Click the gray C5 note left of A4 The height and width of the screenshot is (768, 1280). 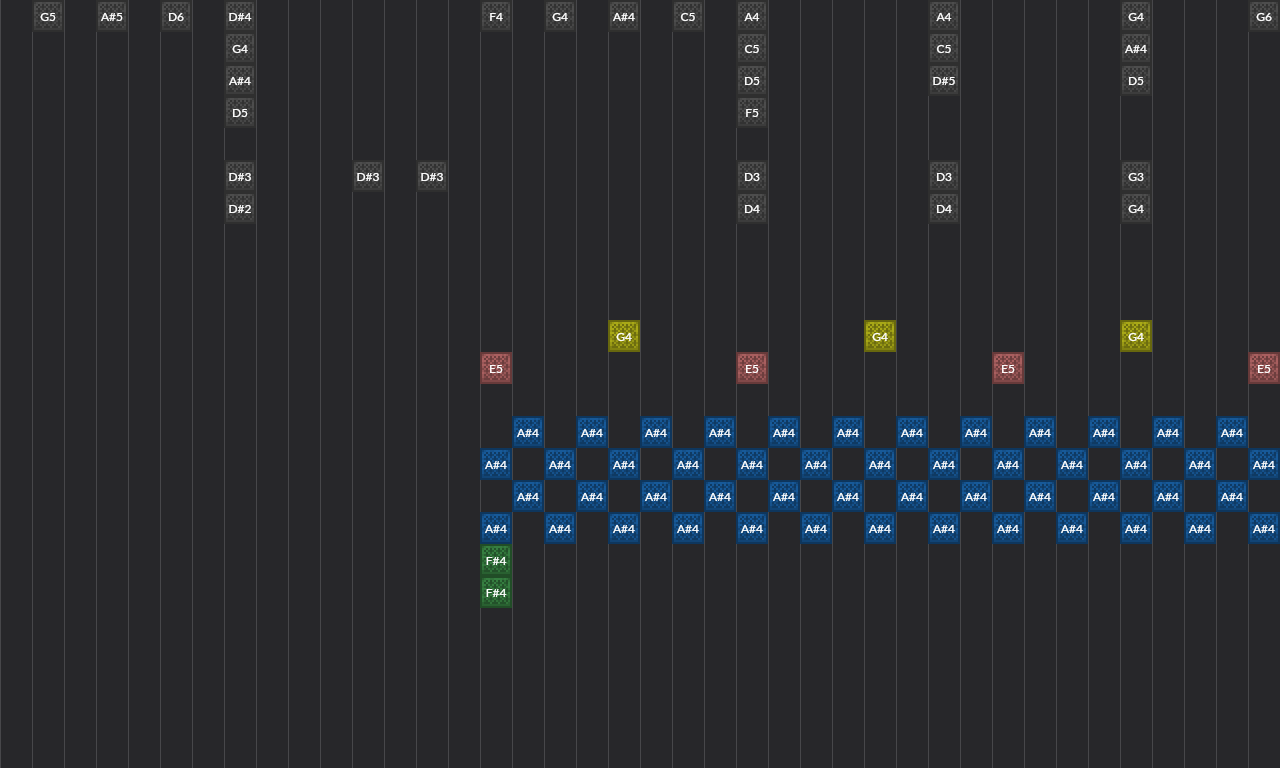[688, 17]
